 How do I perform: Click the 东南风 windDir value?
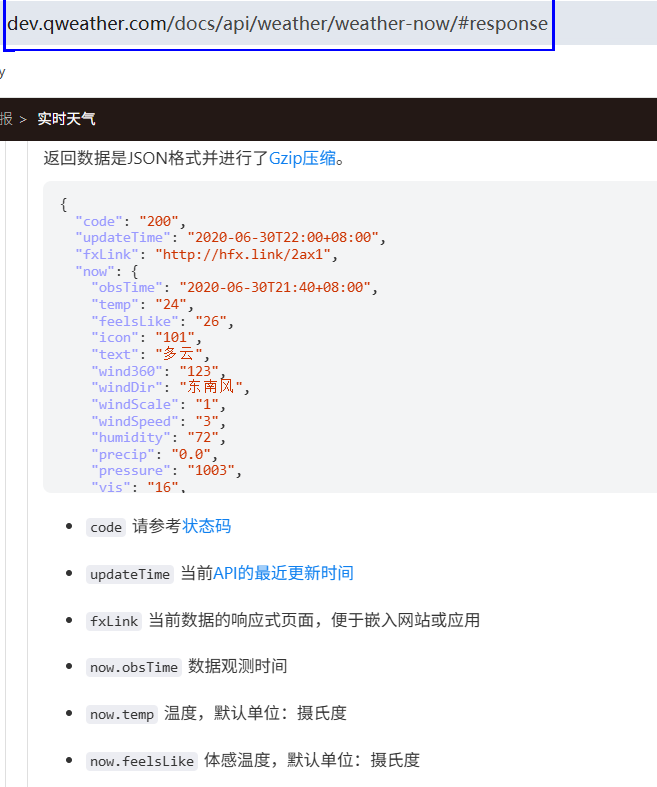(x=211, y=387)
